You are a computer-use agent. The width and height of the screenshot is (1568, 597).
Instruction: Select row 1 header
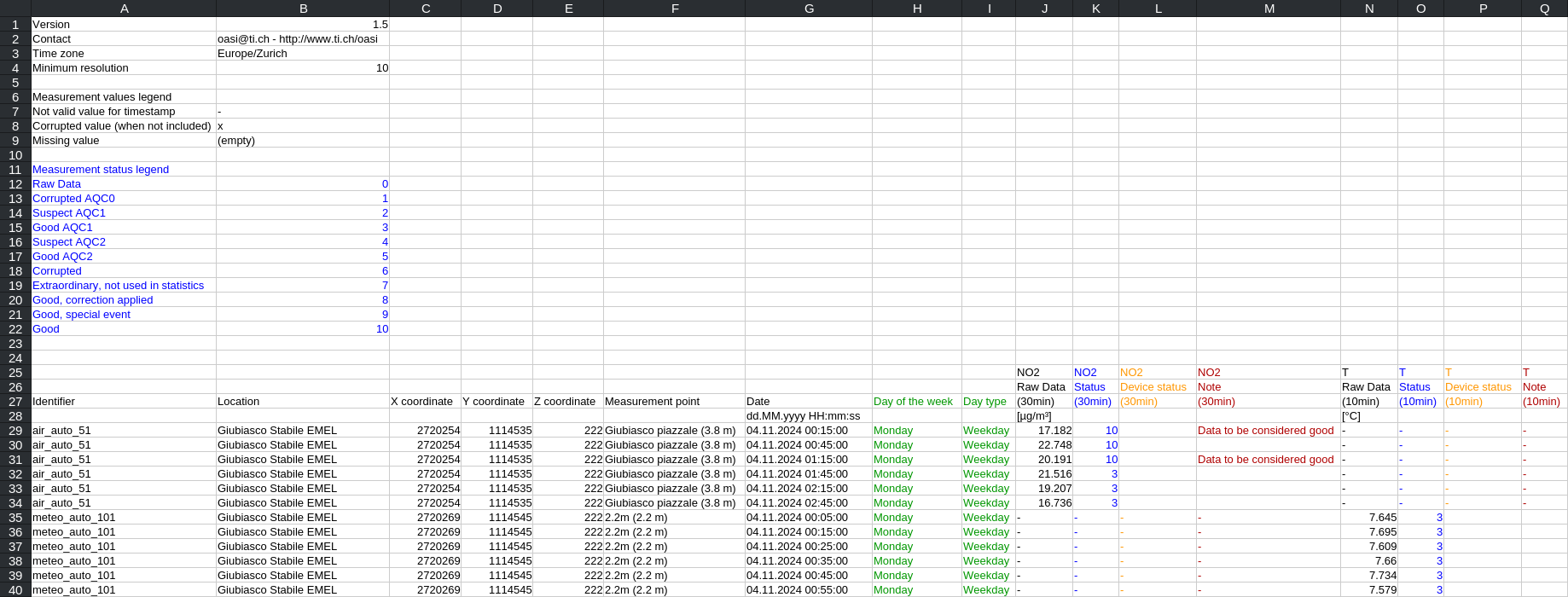coord(15,25)
